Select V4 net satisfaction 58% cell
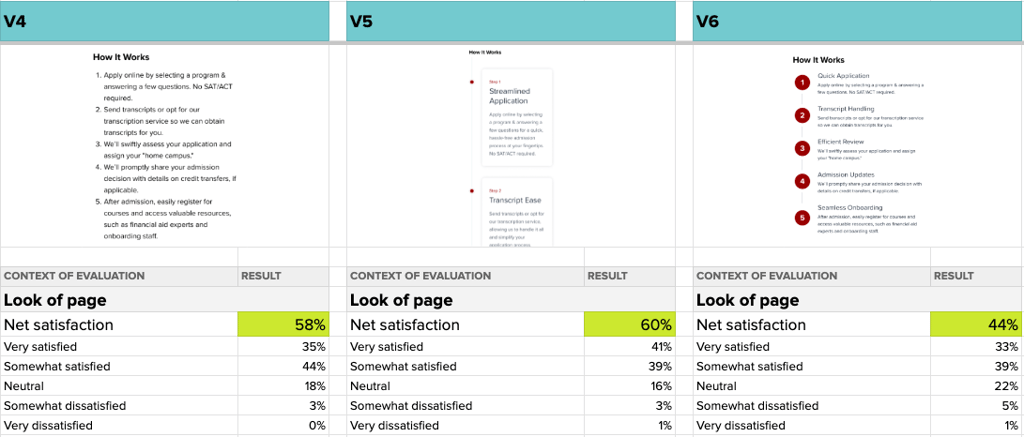 (x=283, y=325)
